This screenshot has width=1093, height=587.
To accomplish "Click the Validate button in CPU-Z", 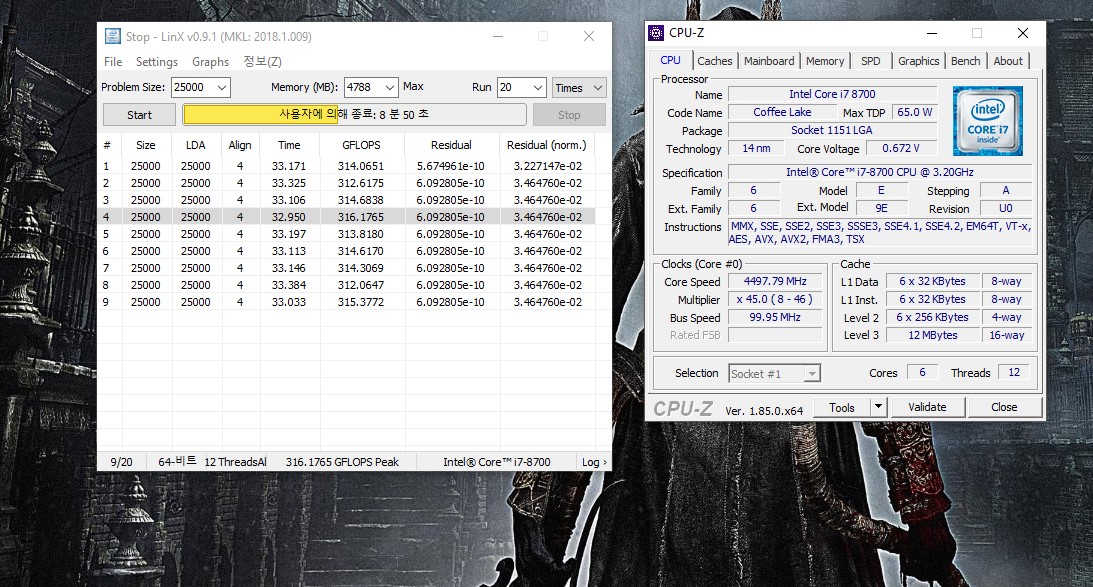I will pyautogui.click(x=927, y=407).
